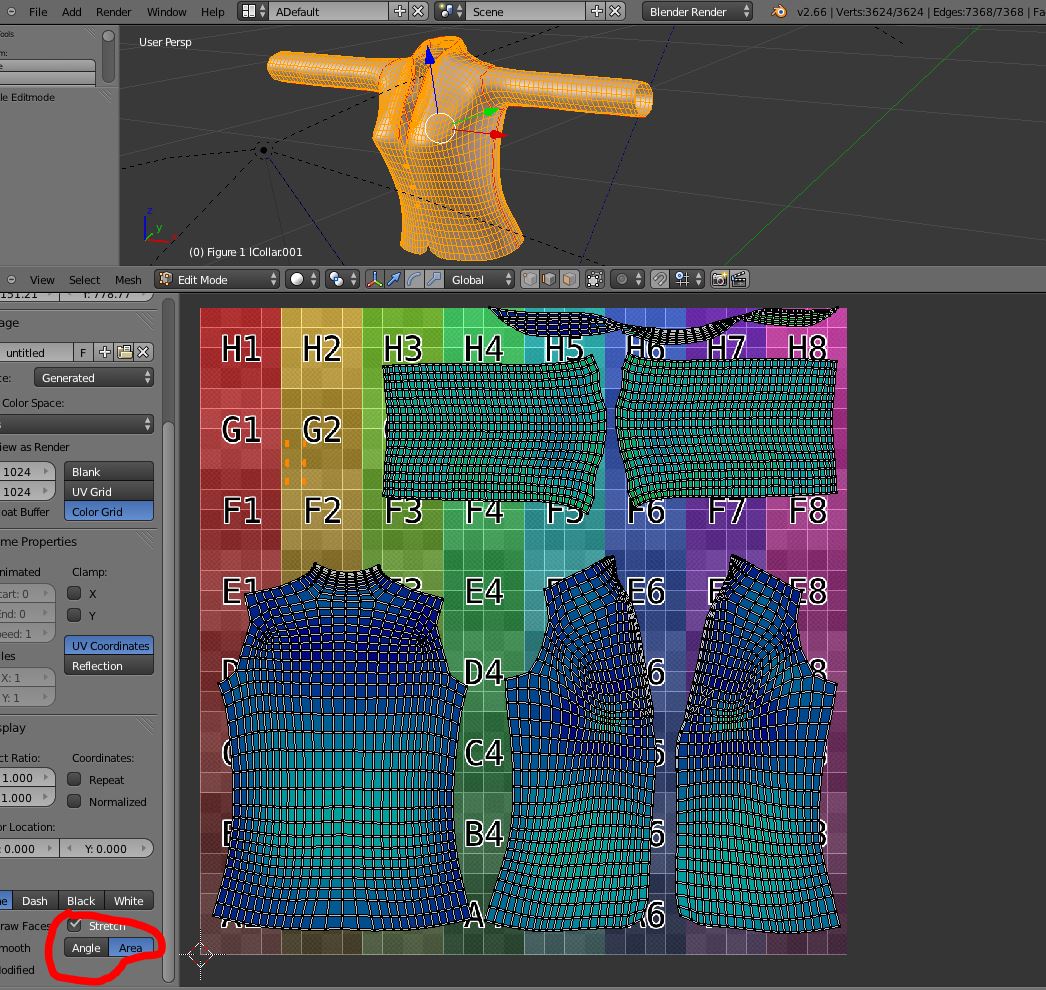Image resolution: width=1046 pixels, height=990 pixels.
Task: Switch stretch display to Angle
Action: click(x=86, y=948)
